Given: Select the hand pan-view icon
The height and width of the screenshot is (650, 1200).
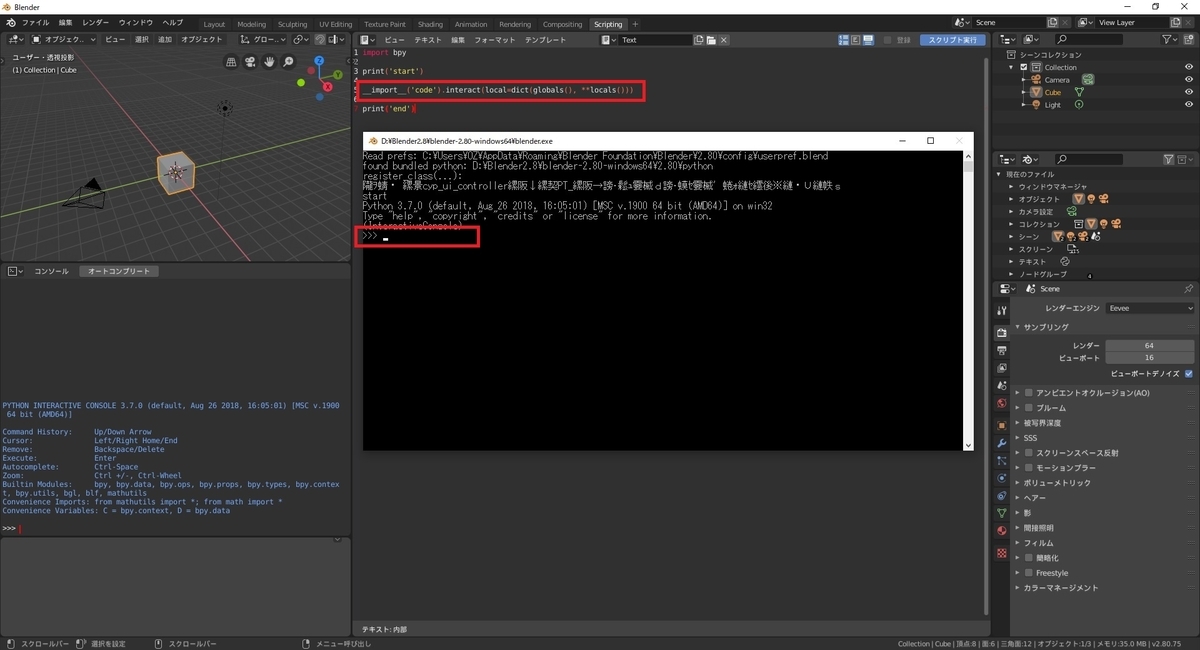Looking at the screenshot, I should pos(270,62).
